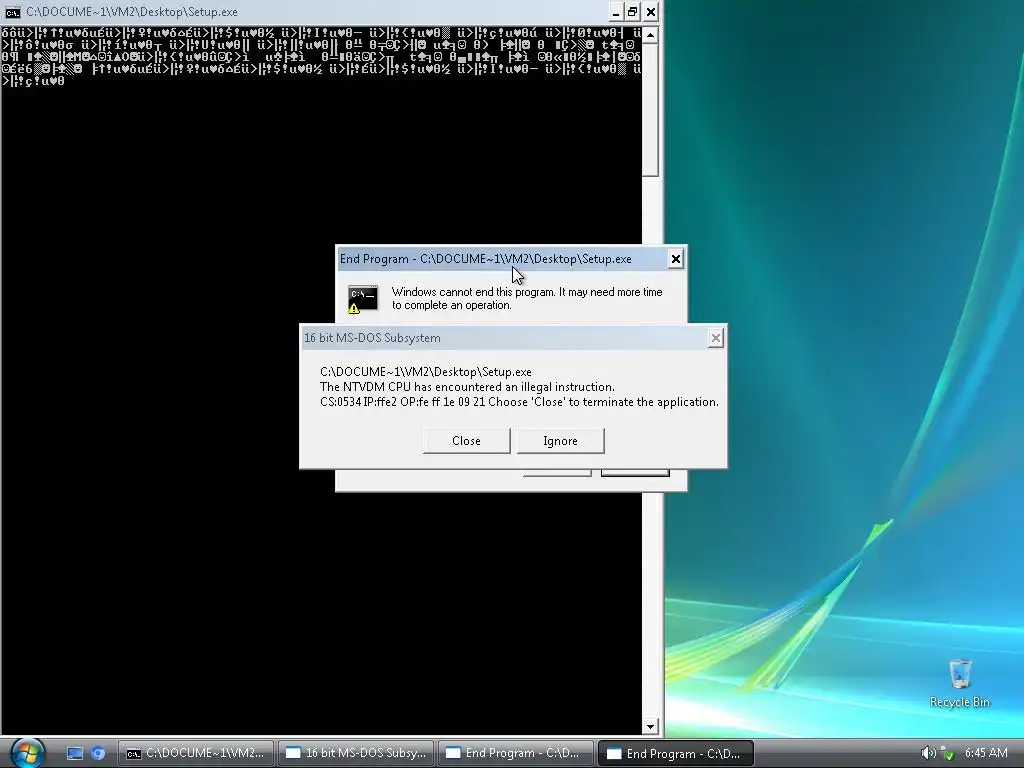Click the command prompt warning icon in End Program

pos(362,299)
